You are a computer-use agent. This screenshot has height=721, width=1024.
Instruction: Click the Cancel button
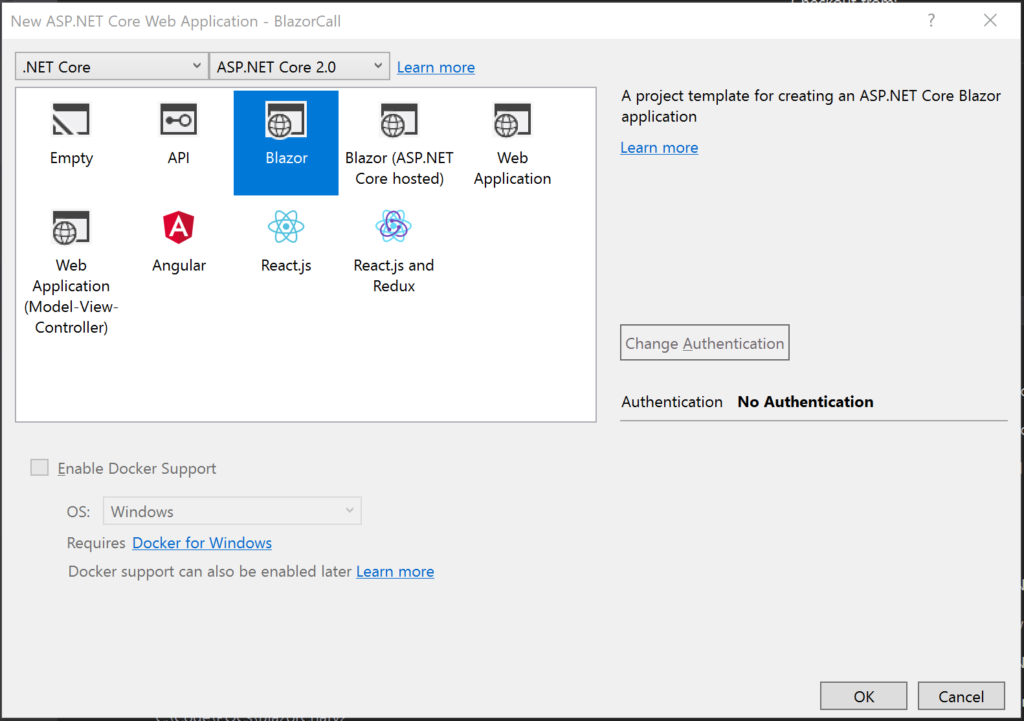pyautogui.click(x=961, y=696)
